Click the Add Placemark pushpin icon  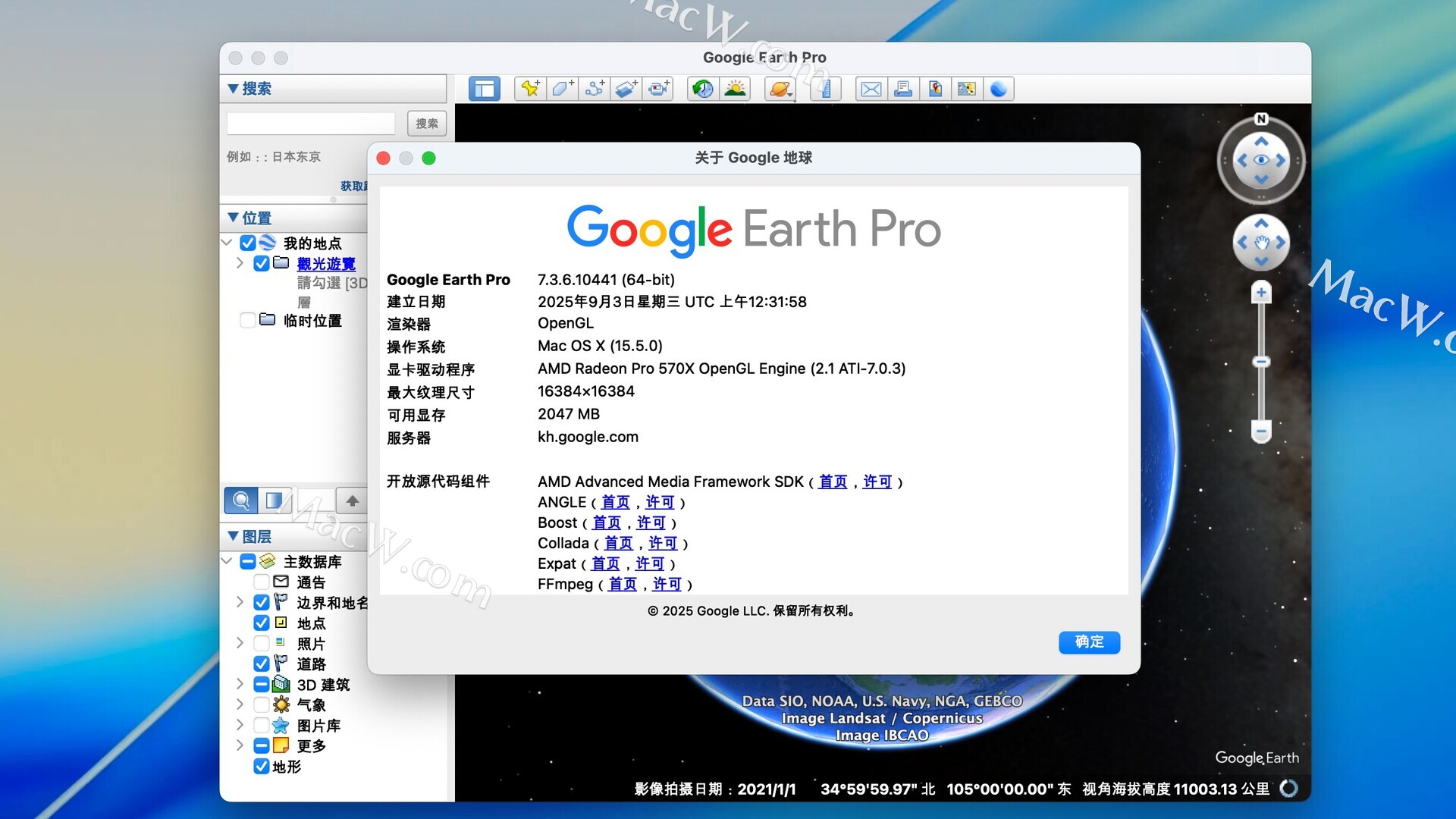(530, 89)
